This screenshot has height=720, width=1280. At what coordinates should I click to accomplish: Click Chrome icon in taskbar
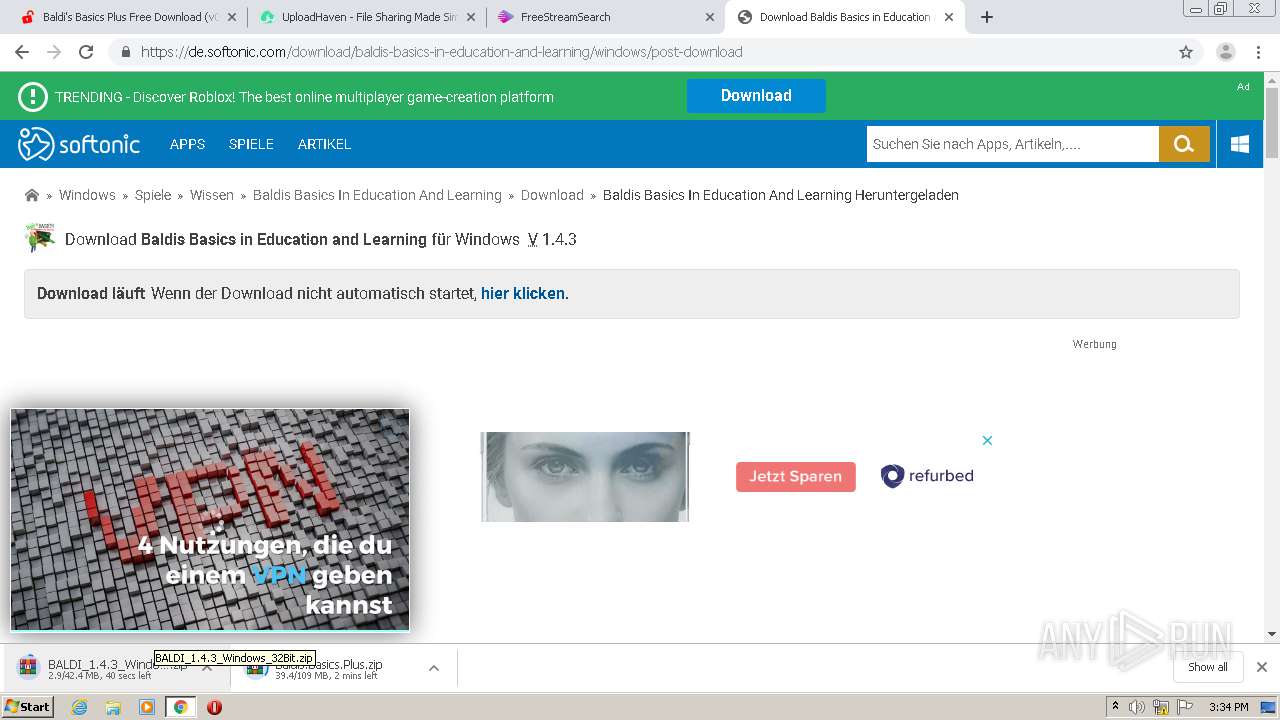[180, 707]
